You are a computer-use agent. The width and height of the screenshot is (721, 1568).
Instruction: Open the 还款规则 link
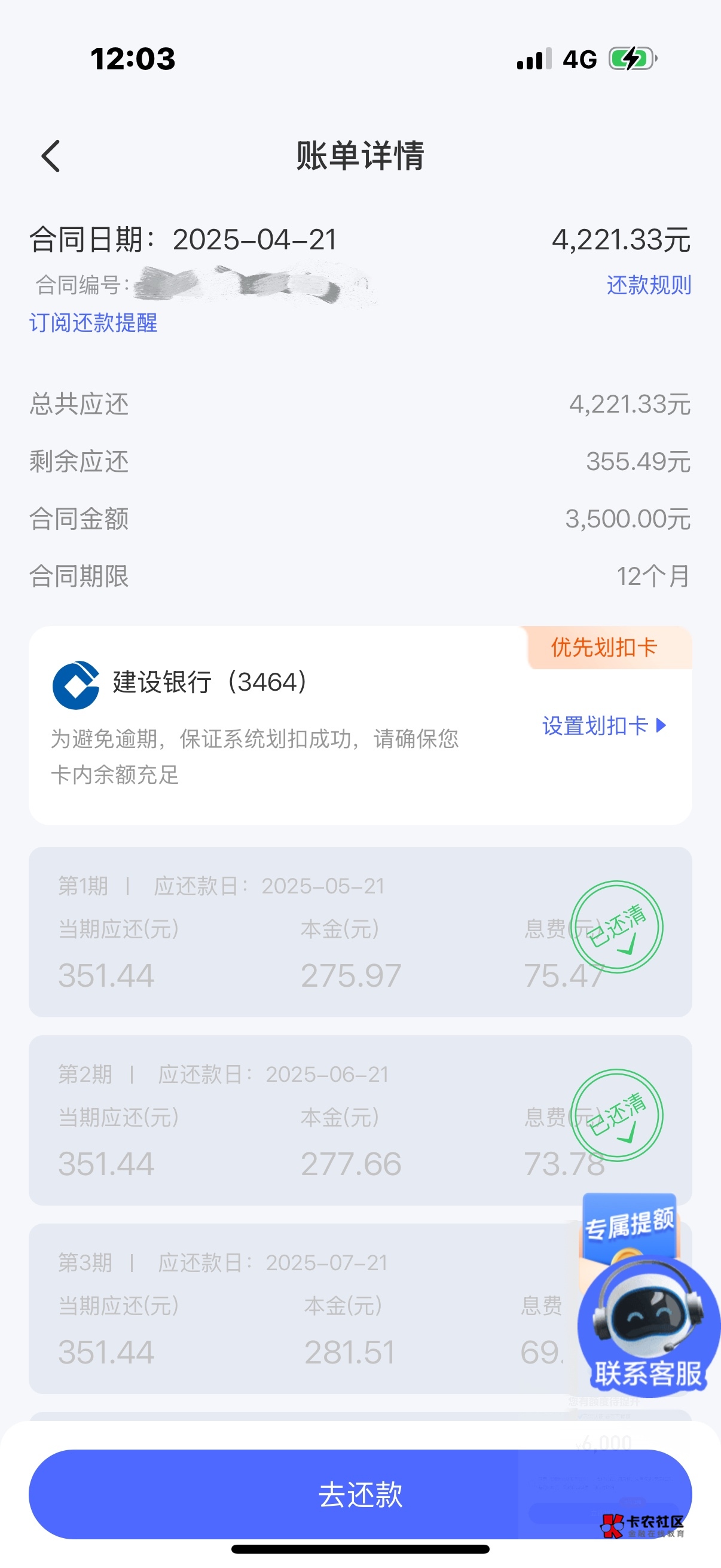(649, 285)
